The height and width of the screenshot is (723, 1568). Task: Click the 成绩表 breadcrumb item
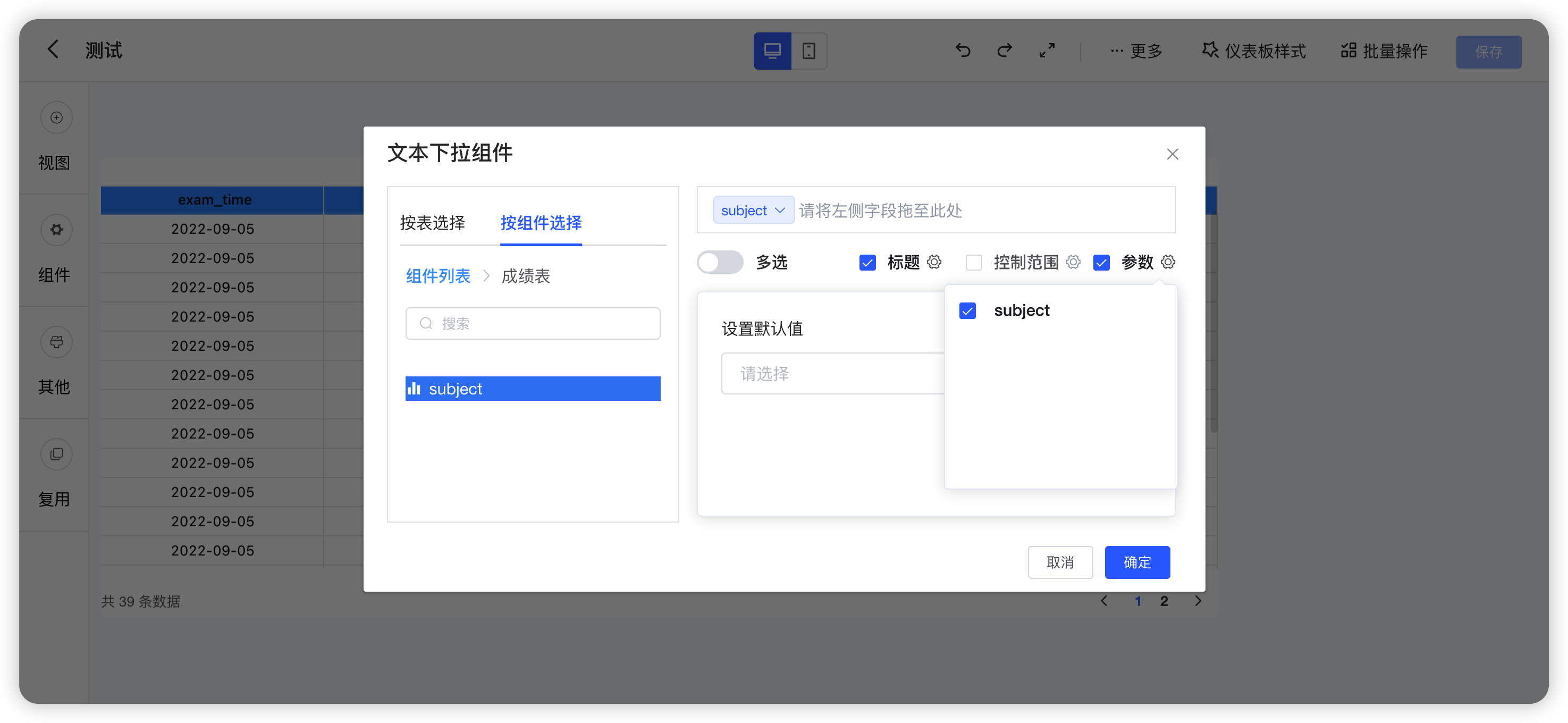[x=525, y=276]
